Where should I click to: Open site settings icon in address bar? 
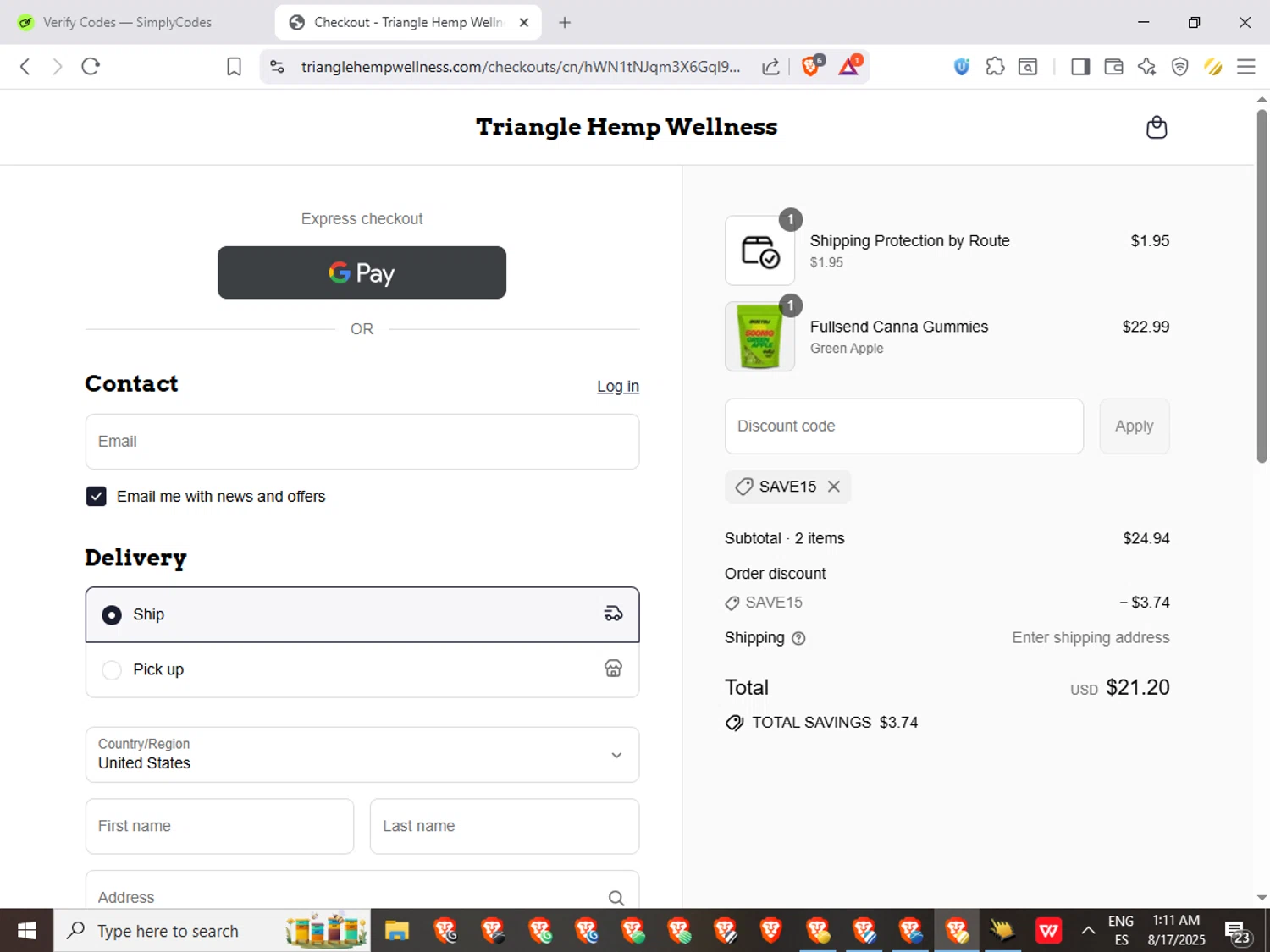tap(277, 67)
